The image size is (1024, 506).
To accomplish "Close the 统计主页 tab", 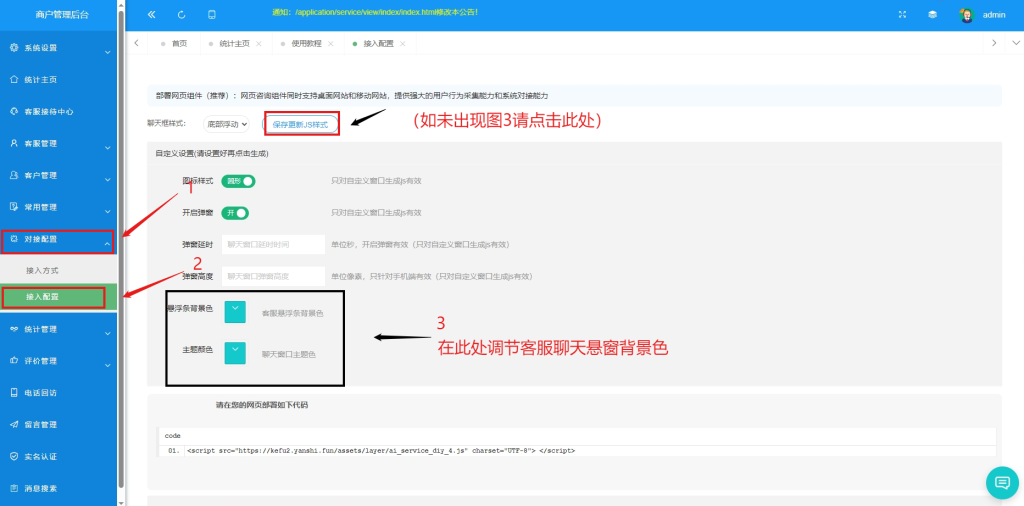I will pos(259,44).
